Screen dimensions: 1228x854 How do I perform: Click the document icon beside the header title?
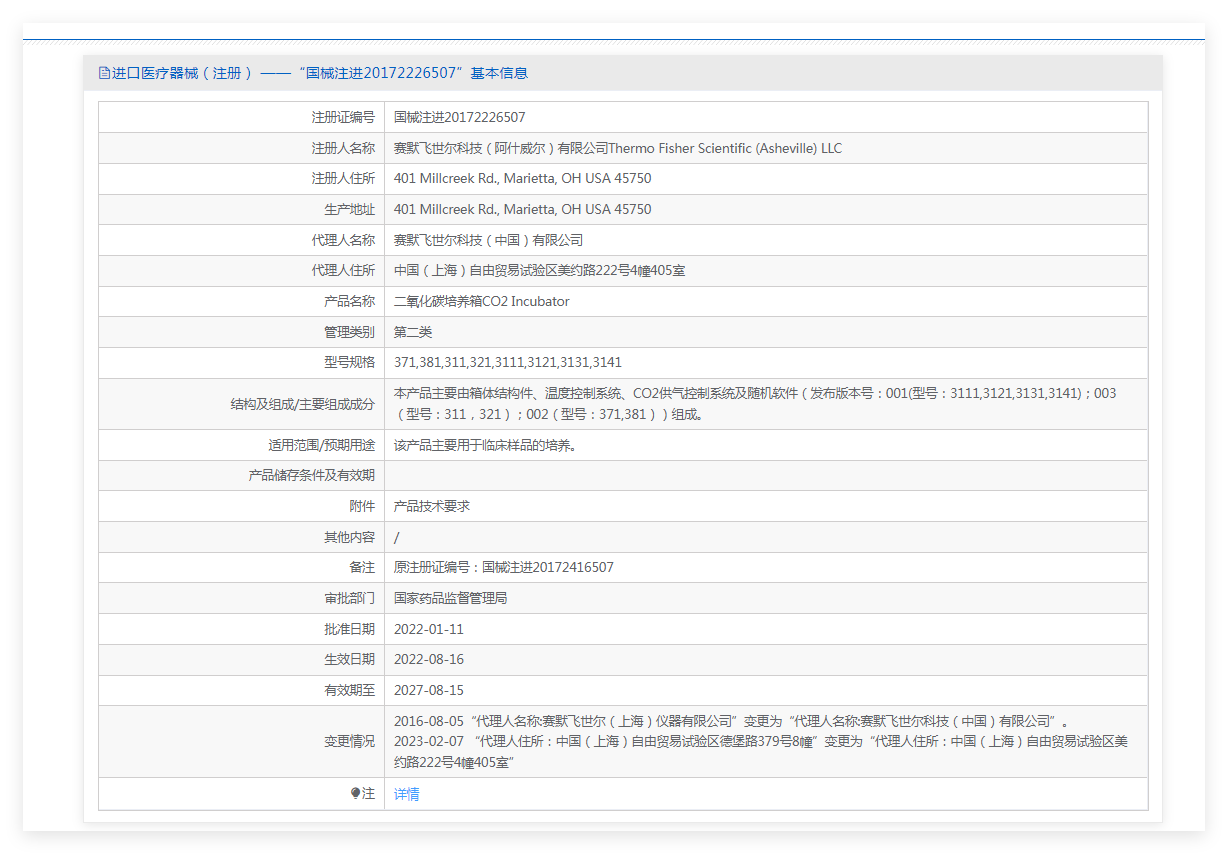point(104,73)
